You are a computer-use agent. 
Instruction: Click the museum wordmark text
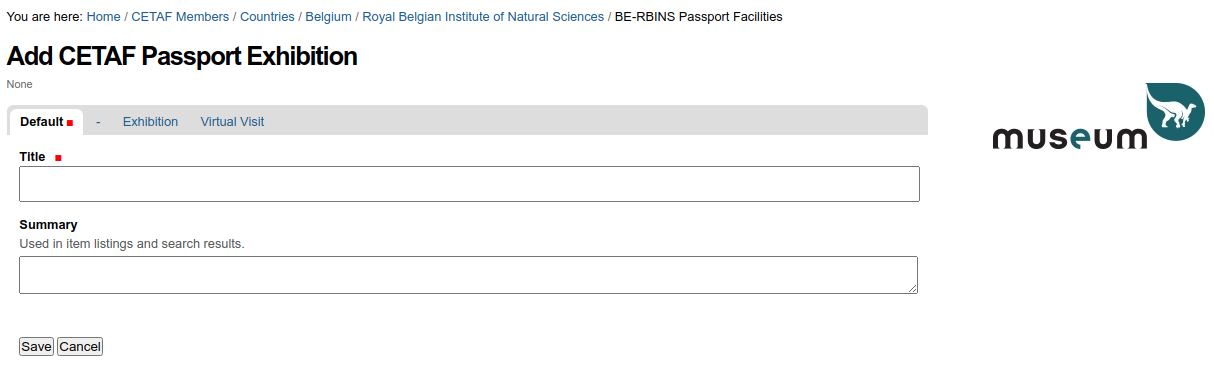(x=1069, y=138)
